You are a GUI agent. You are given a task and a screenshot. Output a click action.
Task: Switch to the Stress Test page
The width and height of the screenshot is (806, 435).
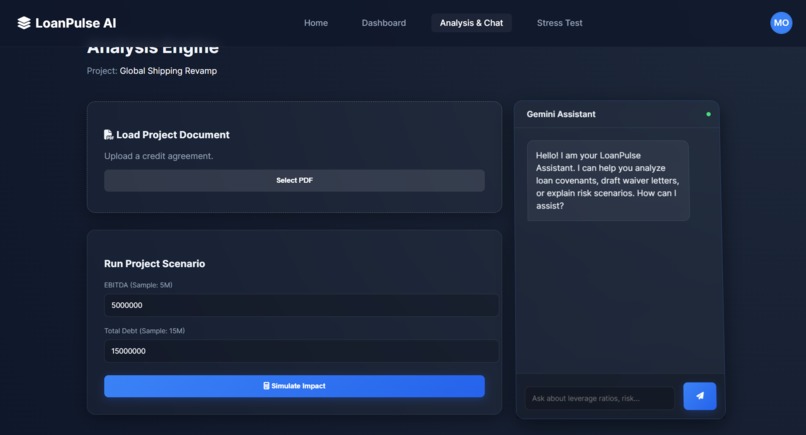(x=559, y=23)
